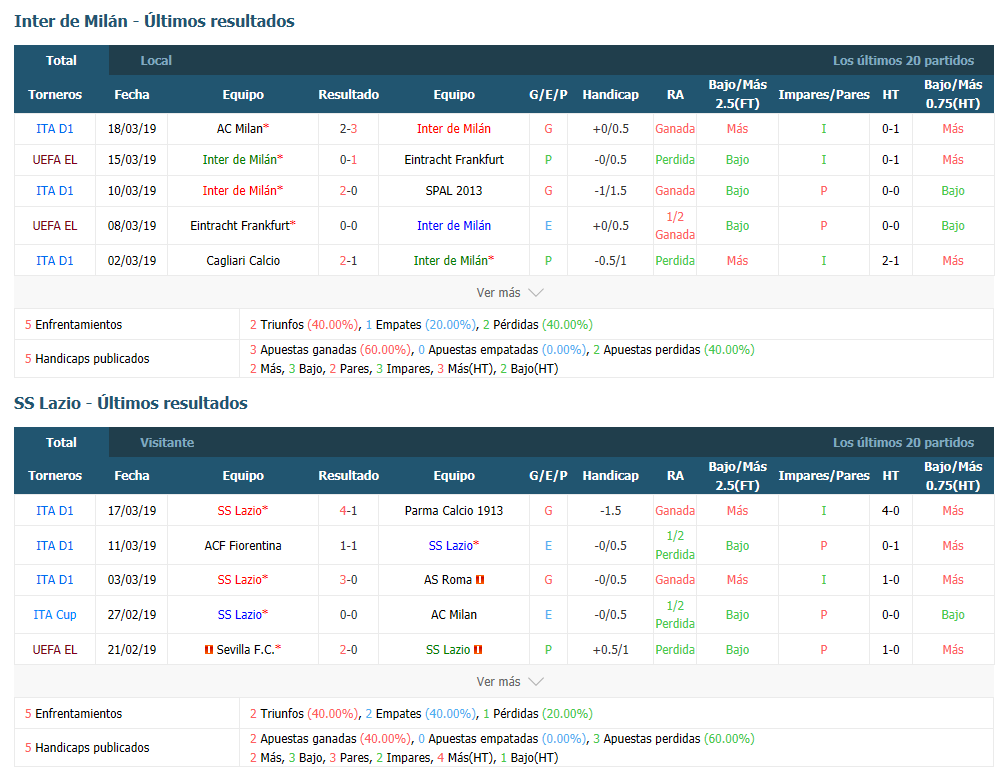Screen dimensions: 1003x772
Task: Click the Resultado header in the Inter table
Action: click(x=349, y=94)
